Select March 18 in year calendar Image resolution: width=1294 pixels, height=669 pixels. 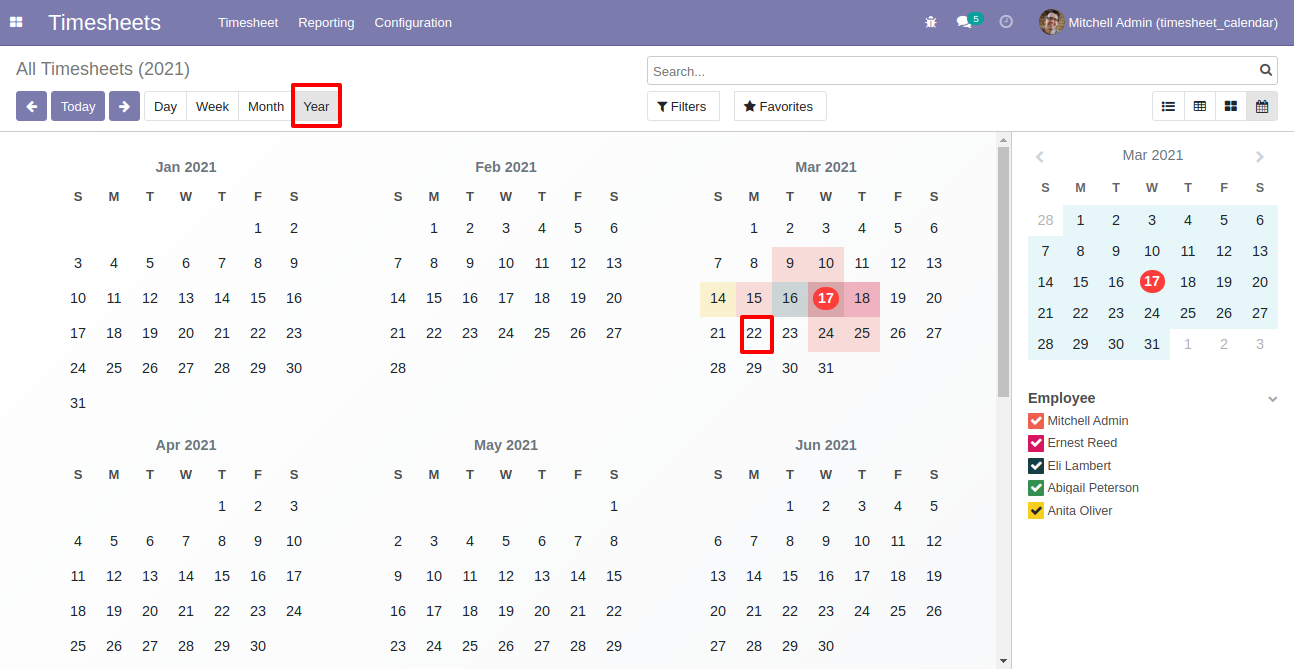[862, 298]
